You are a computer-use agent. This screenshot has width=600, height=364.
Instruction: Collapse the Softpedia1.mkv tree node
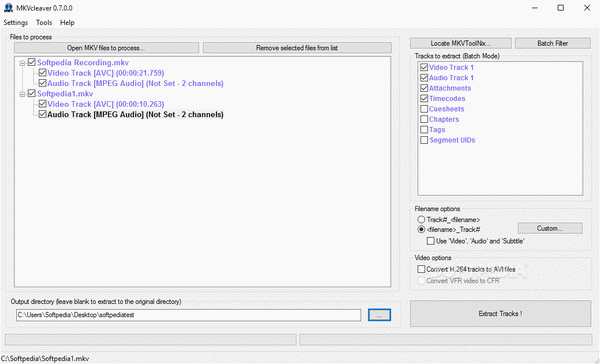pyautogui.click(x=22, y=94)
